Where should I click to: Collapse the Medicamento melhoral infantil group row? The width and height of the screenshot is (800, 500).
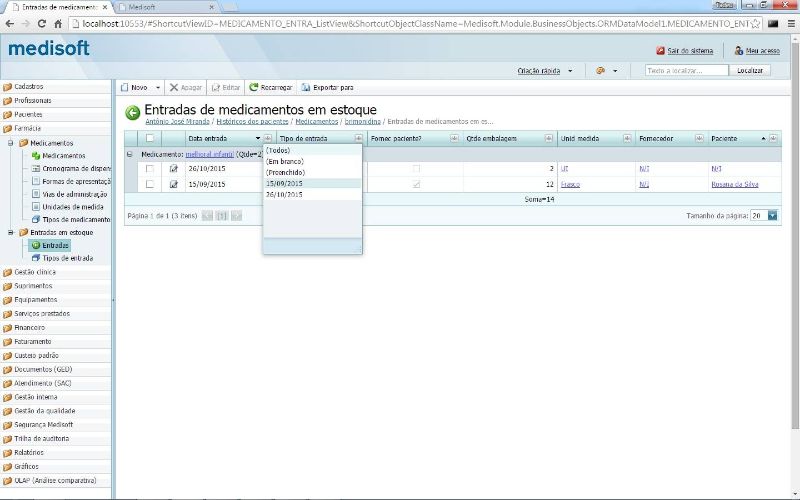tap(130, 154)
